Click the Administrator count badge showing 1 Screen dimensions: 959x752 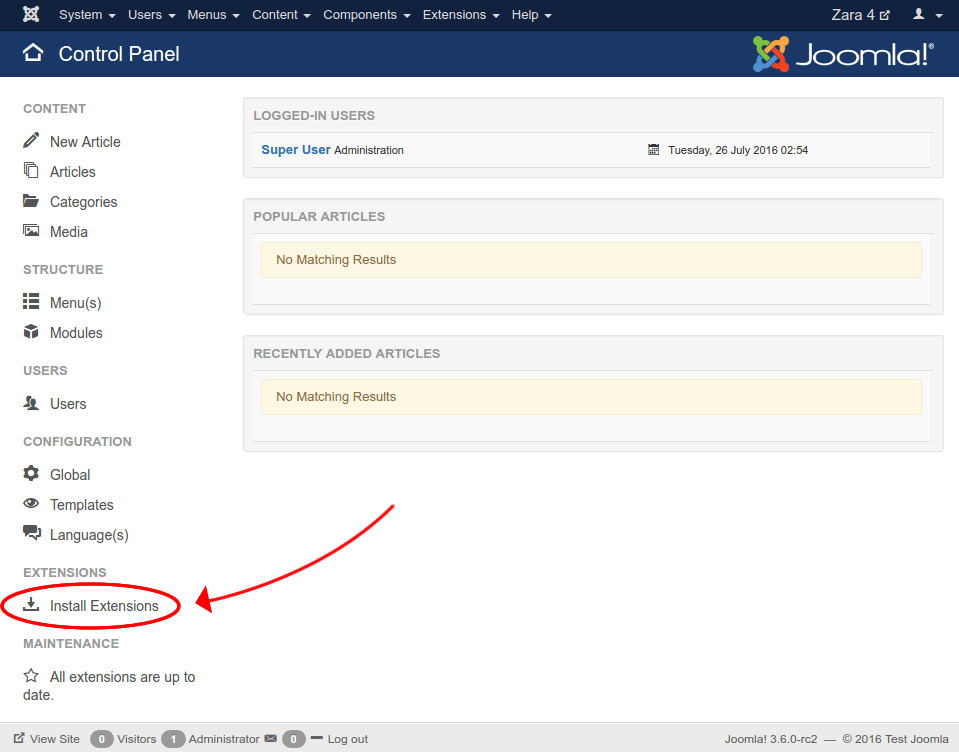point(173,739)
